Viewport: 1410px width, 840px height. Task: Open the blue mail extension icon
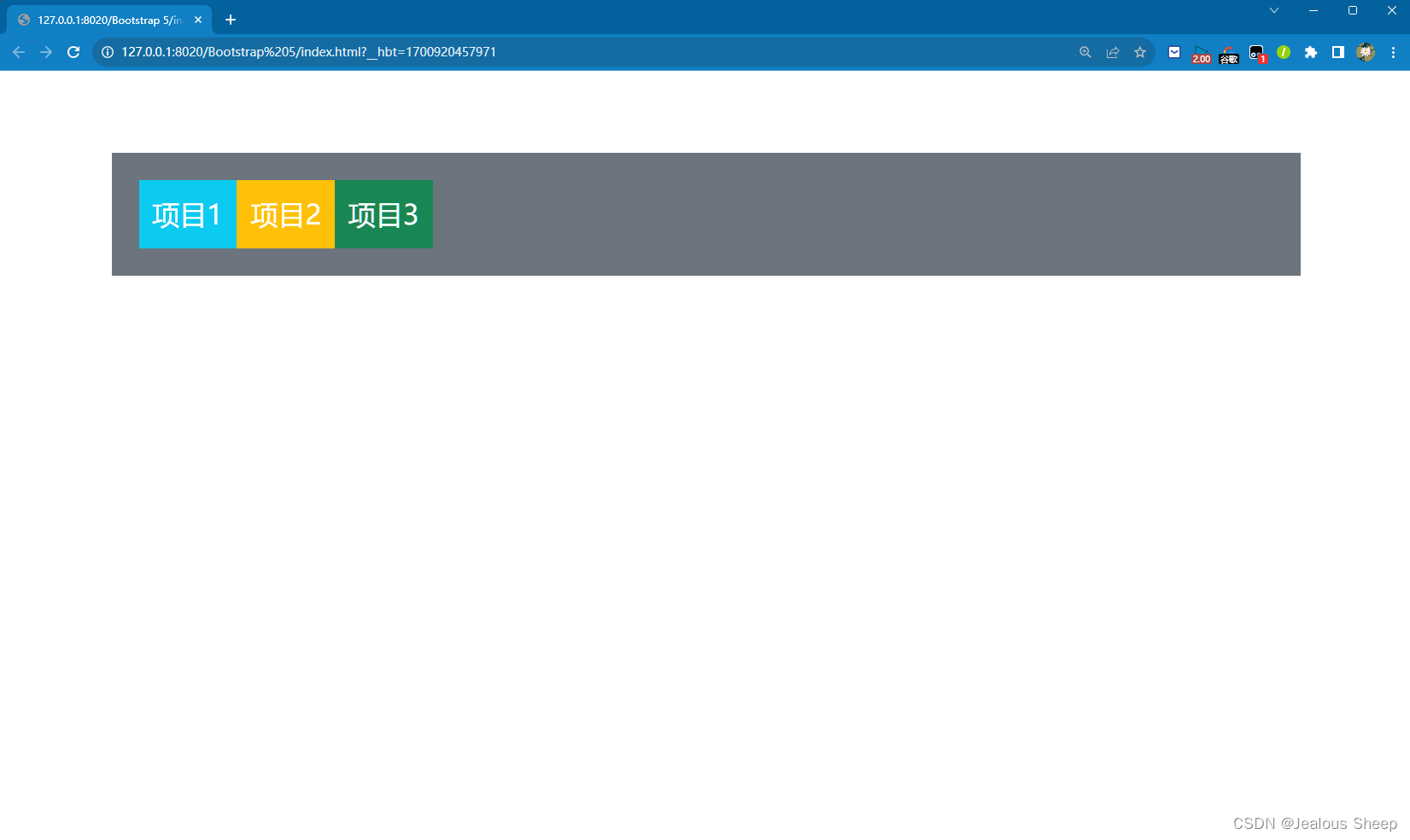(x=1173, y=52)
